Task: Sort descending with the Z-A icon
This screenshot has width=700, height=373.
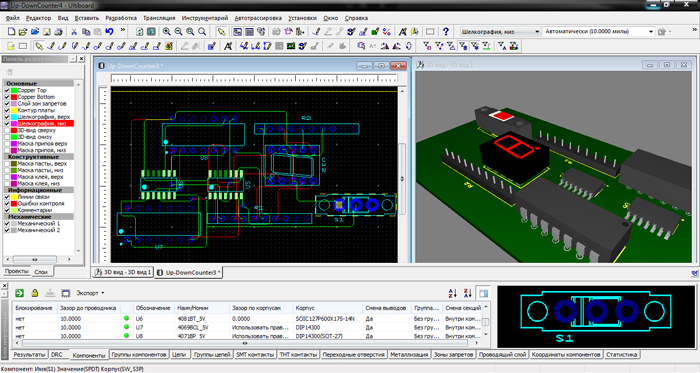Action: point(467,293)
